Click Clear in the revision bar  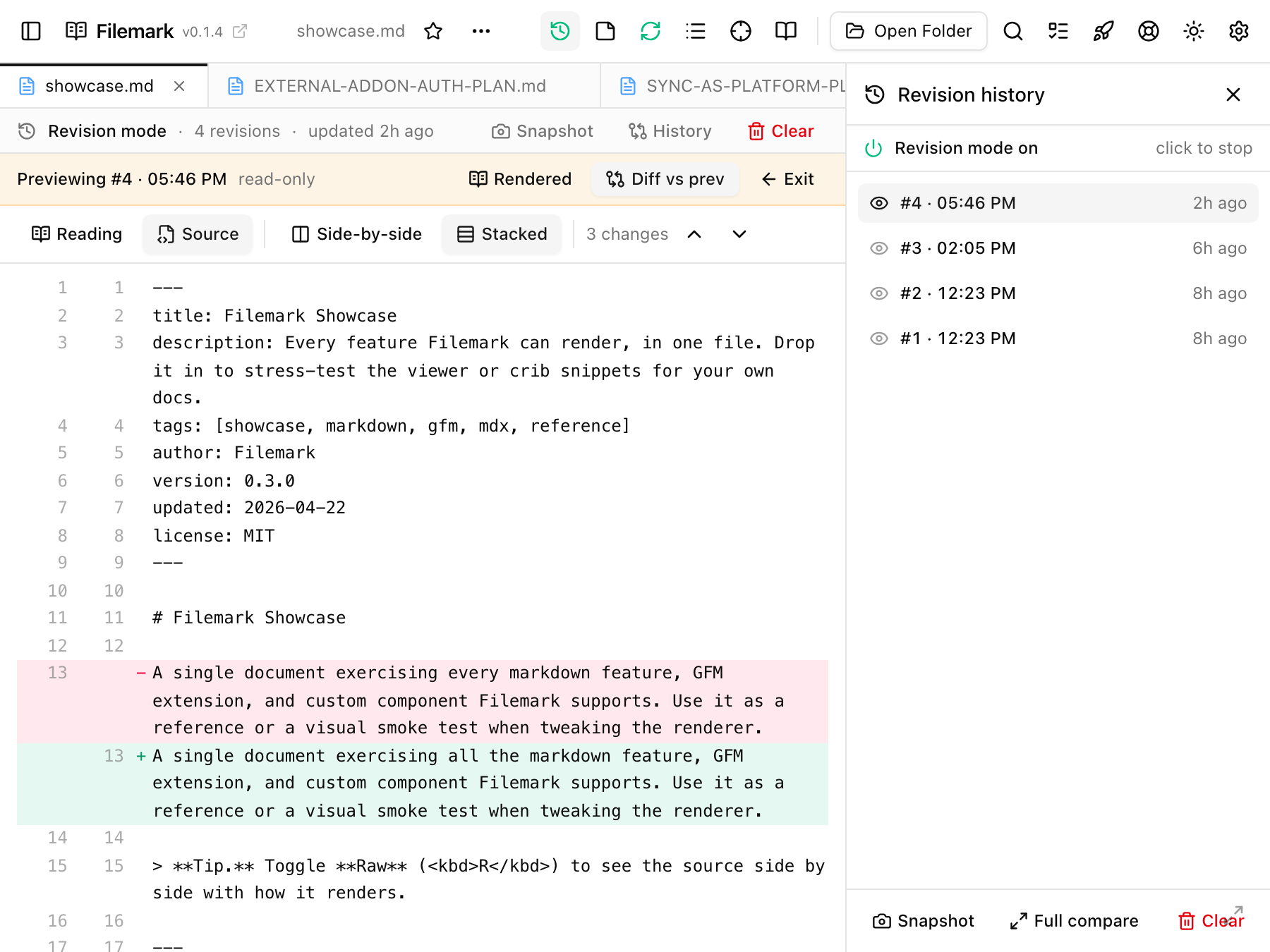[781, 131]
